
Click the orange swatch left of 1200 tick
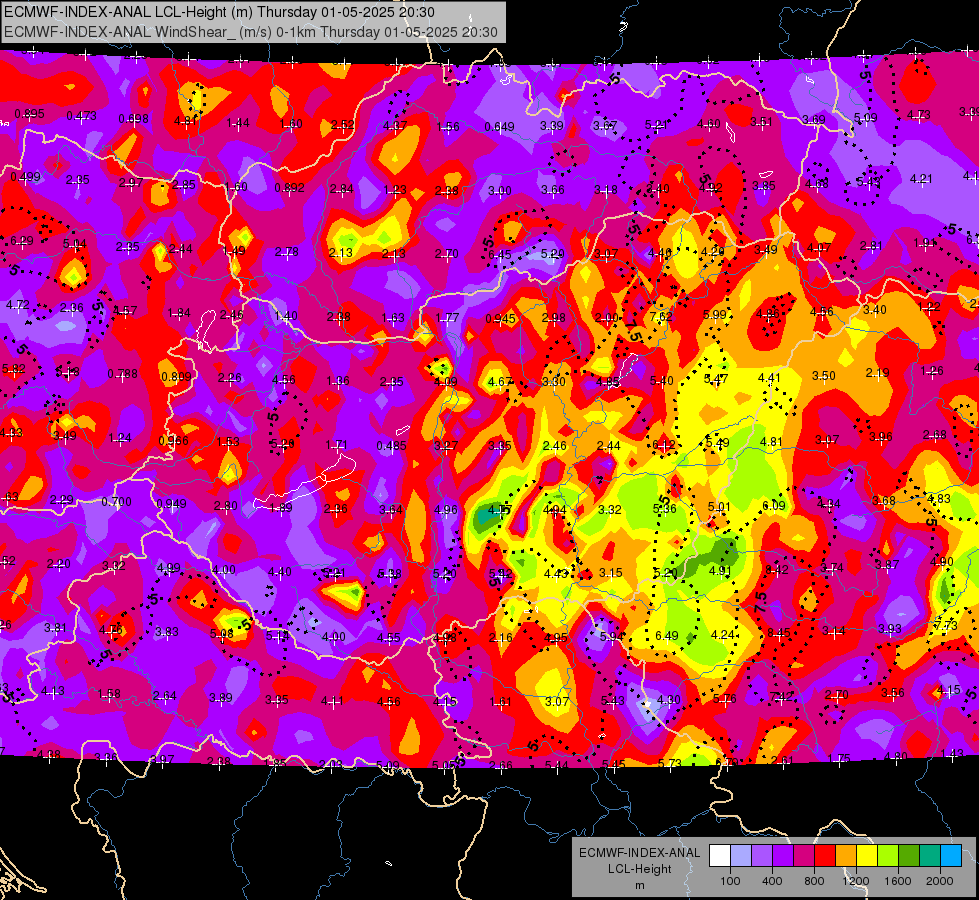846,855
